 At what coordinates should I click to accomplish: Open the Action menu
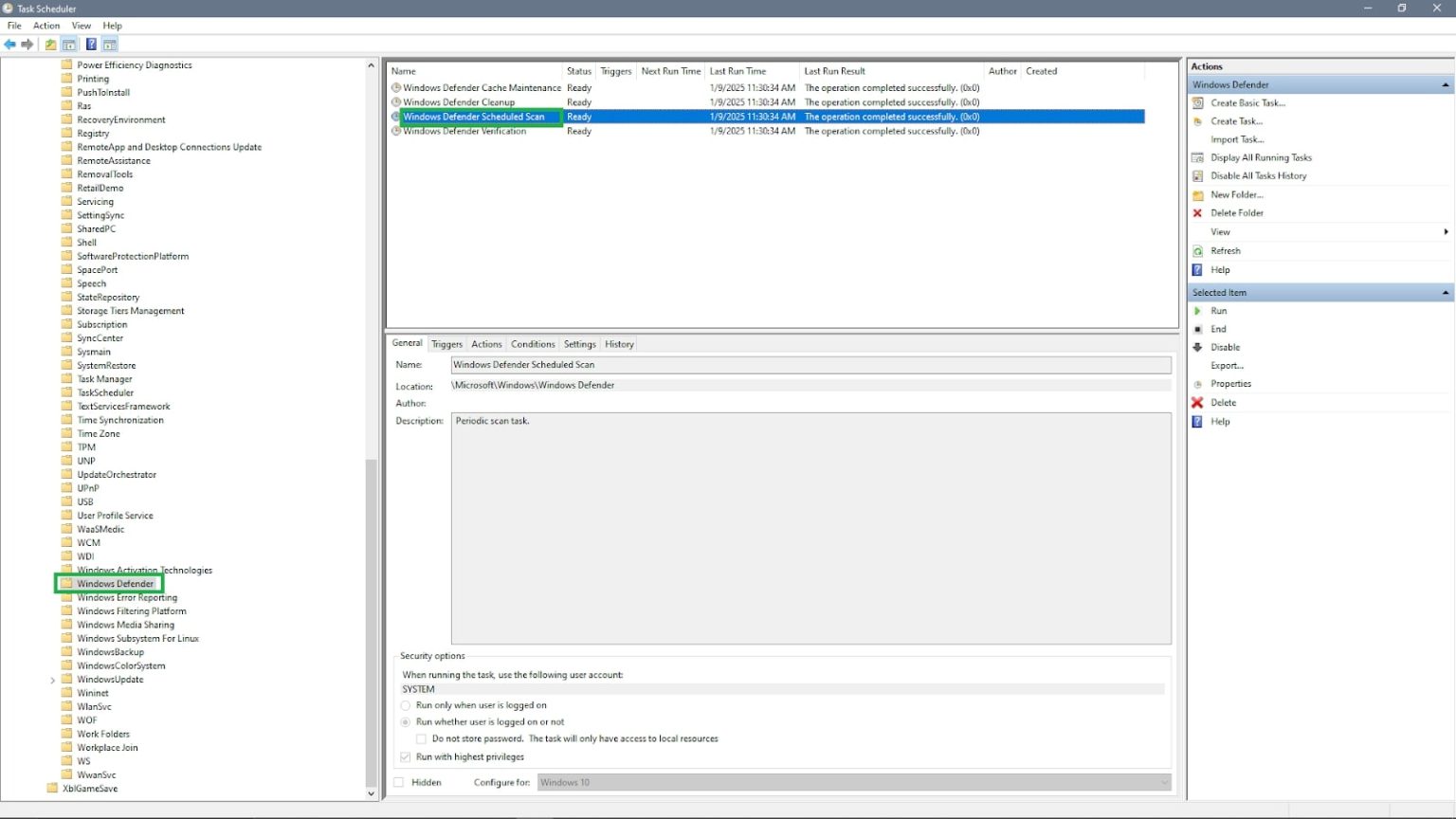(45, 26)
